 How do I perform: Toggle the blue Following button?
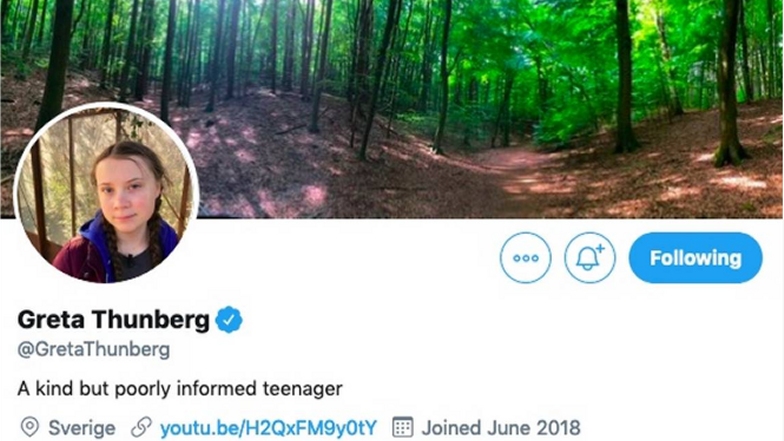[695, 258]
